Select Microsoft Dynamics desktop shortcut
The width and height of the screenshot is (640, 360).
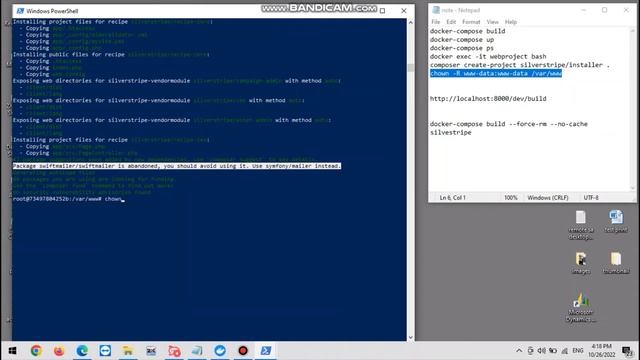tap(581, 307)
